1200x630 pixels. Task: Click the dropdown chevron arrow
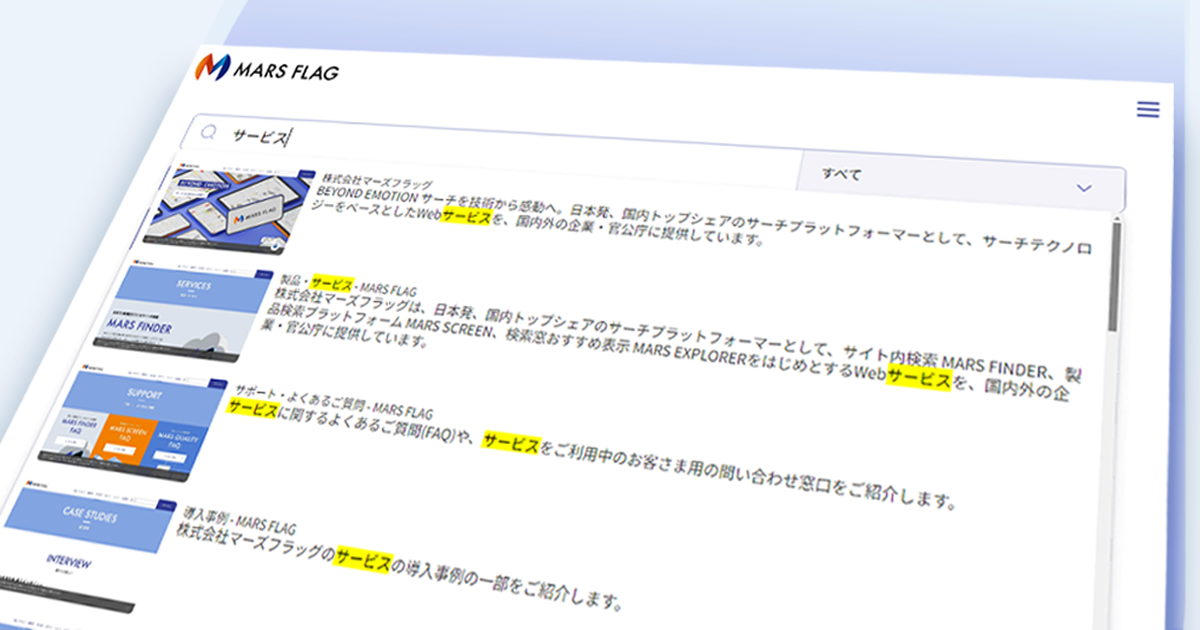1083,188
